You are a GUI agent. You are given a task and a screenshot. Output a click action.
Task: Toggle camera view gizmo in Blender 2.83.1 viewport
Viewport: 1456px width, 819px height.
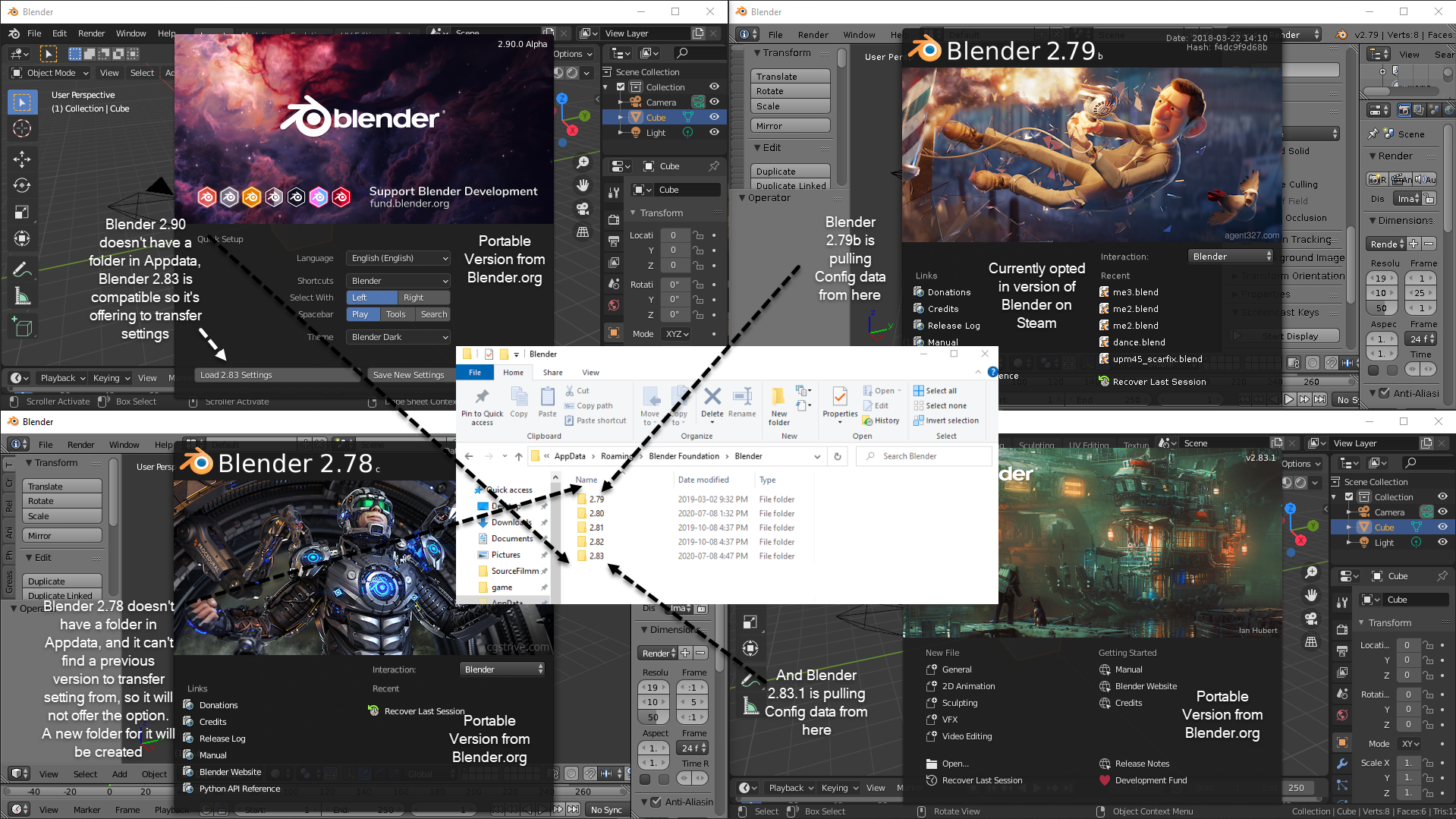click(x=1311, y=619)
